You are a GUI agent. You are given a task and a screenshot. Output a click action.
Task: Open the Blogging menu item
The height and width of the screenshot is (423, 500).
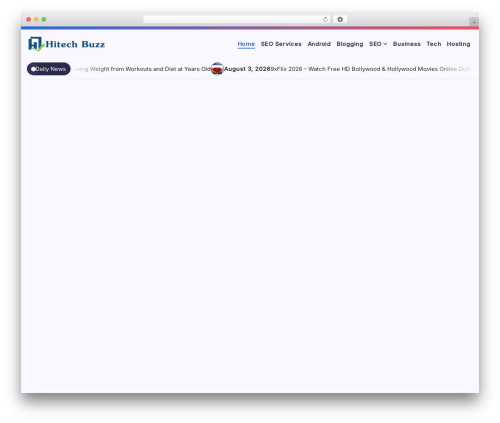350,44
